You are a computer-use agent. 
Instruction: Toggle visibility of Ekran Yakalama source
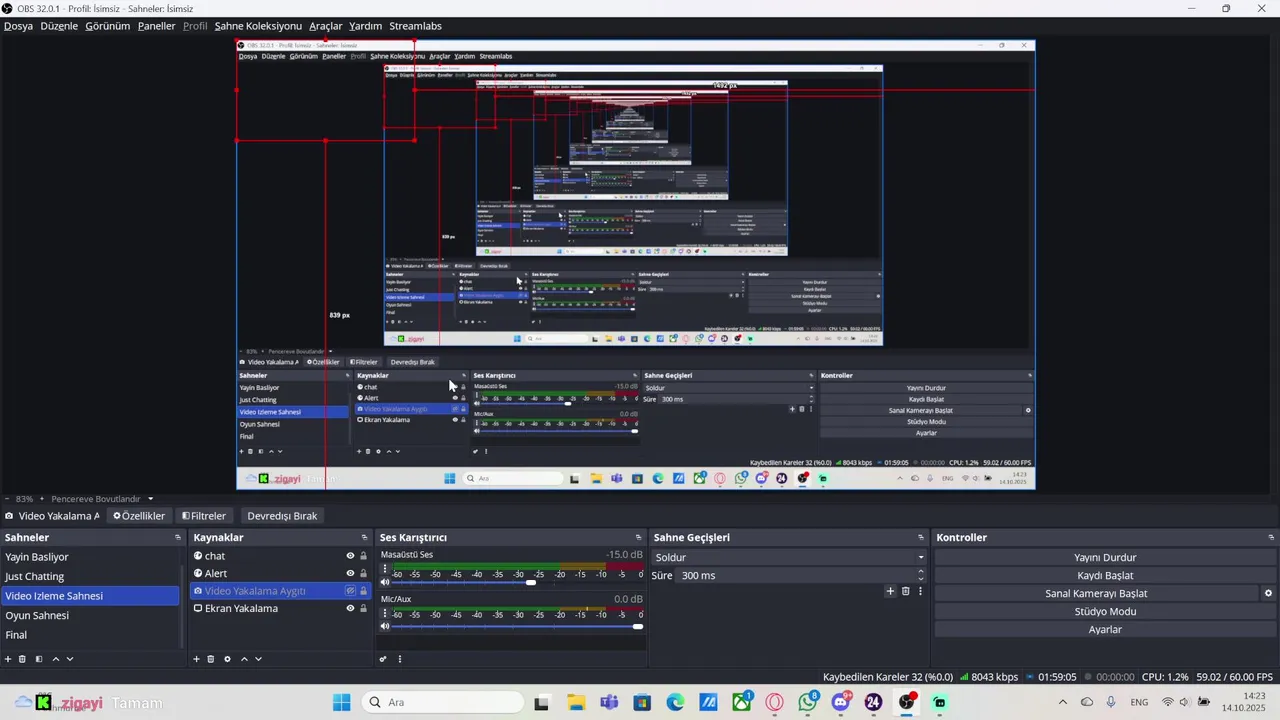(x=350, y=608)
